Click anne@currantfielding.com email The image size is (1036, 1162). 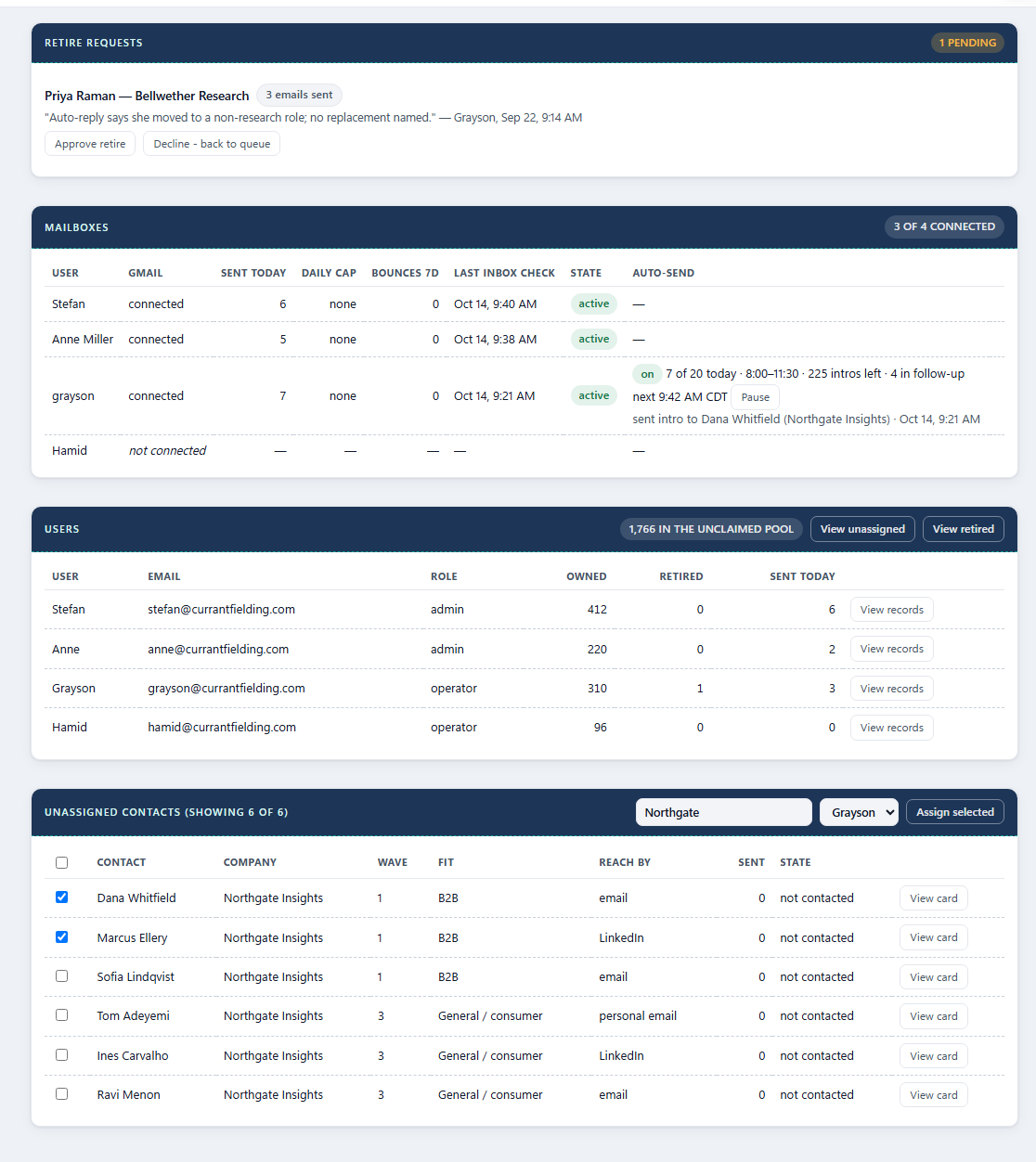click(x=218, y=650)
